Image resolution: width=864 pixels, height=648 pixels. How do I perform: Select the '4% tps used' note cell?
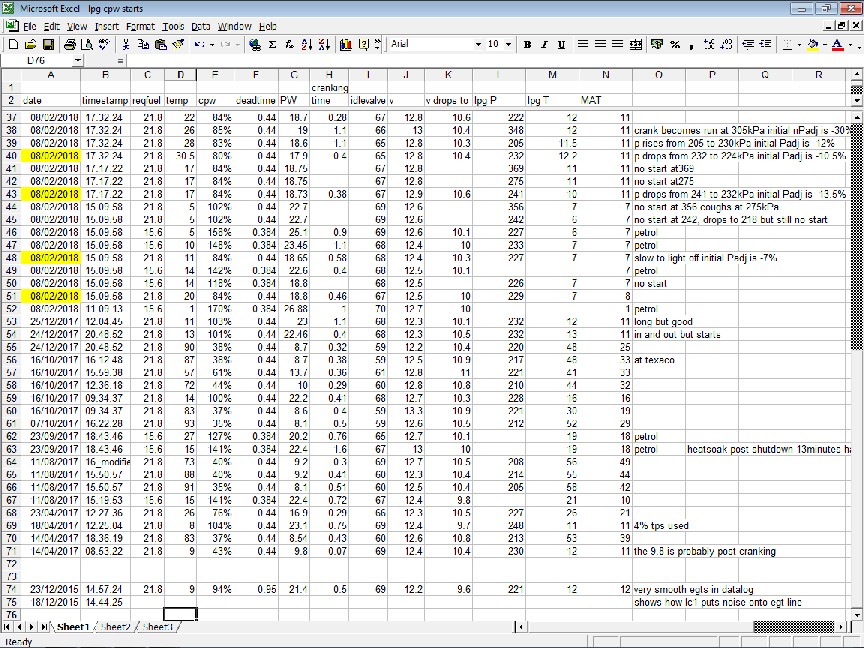[659, 526]
